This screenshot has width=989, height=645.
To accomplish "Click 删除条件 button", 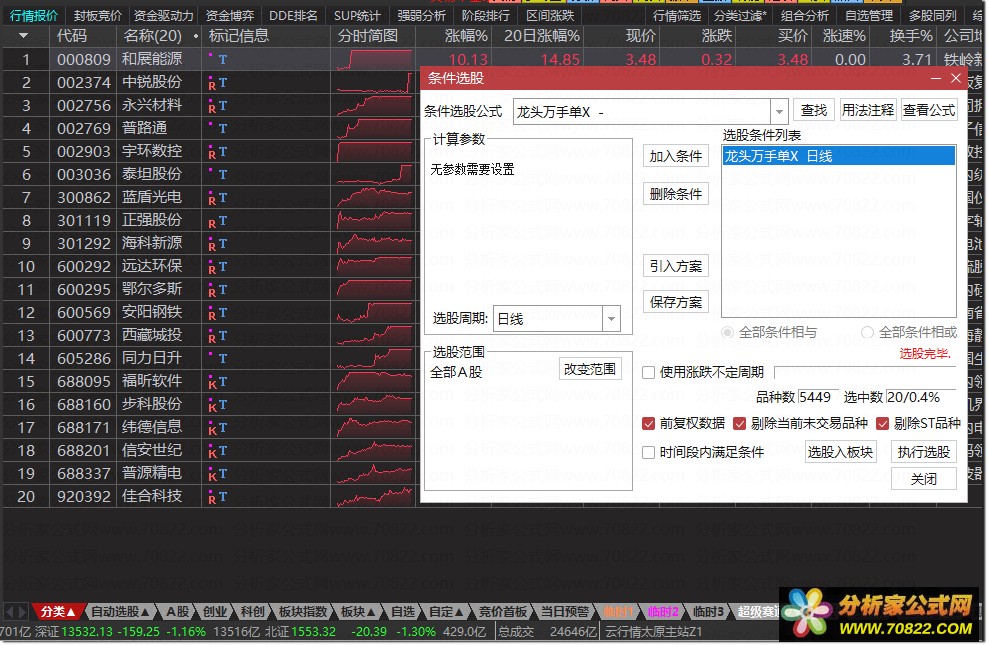I will 676,194.
